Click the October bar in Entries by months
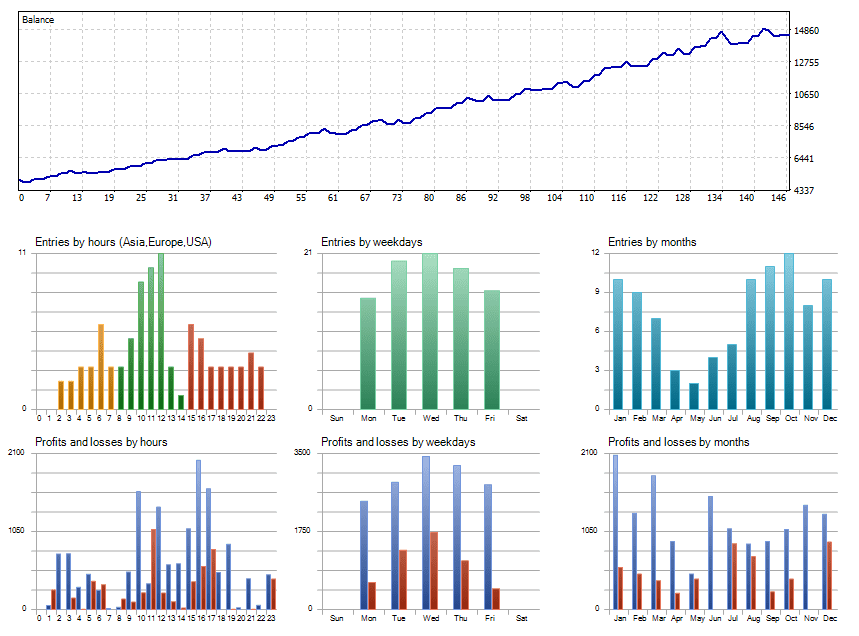This screenshot has width=859, height=636. 789,331
